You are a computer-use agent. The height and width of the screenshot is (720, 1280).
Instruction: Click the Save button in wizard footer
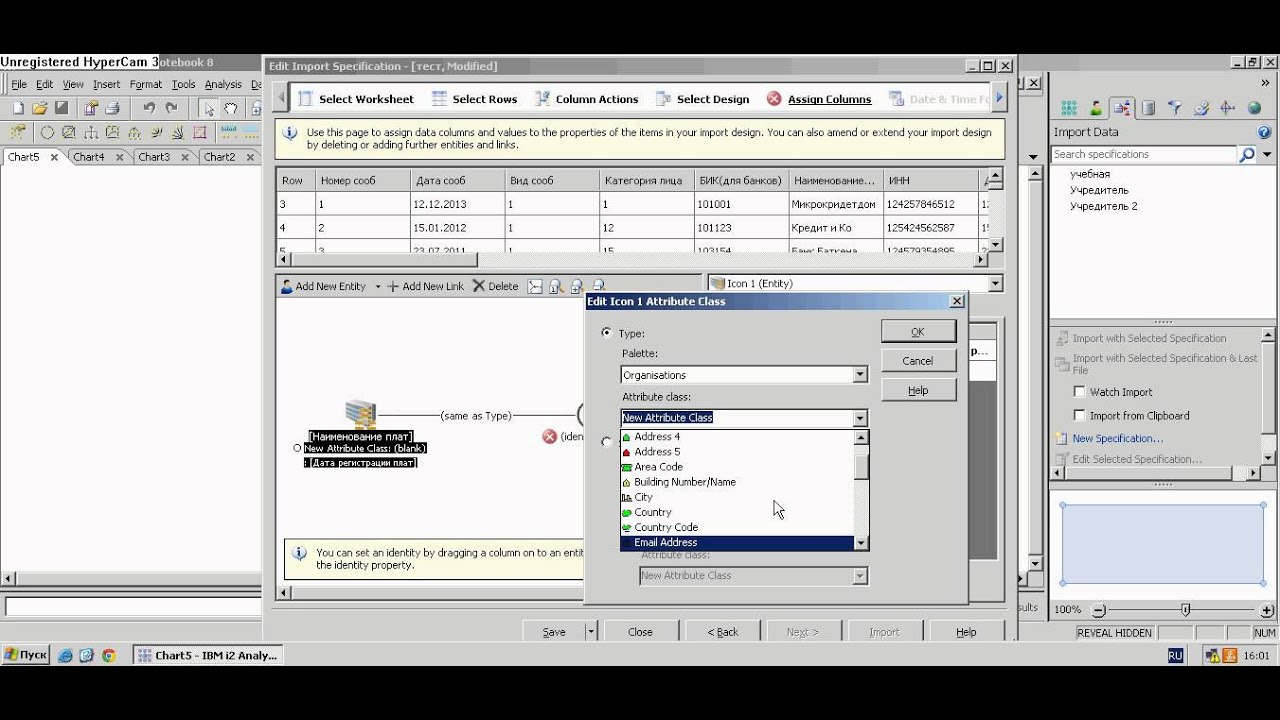tap(554, 632)
